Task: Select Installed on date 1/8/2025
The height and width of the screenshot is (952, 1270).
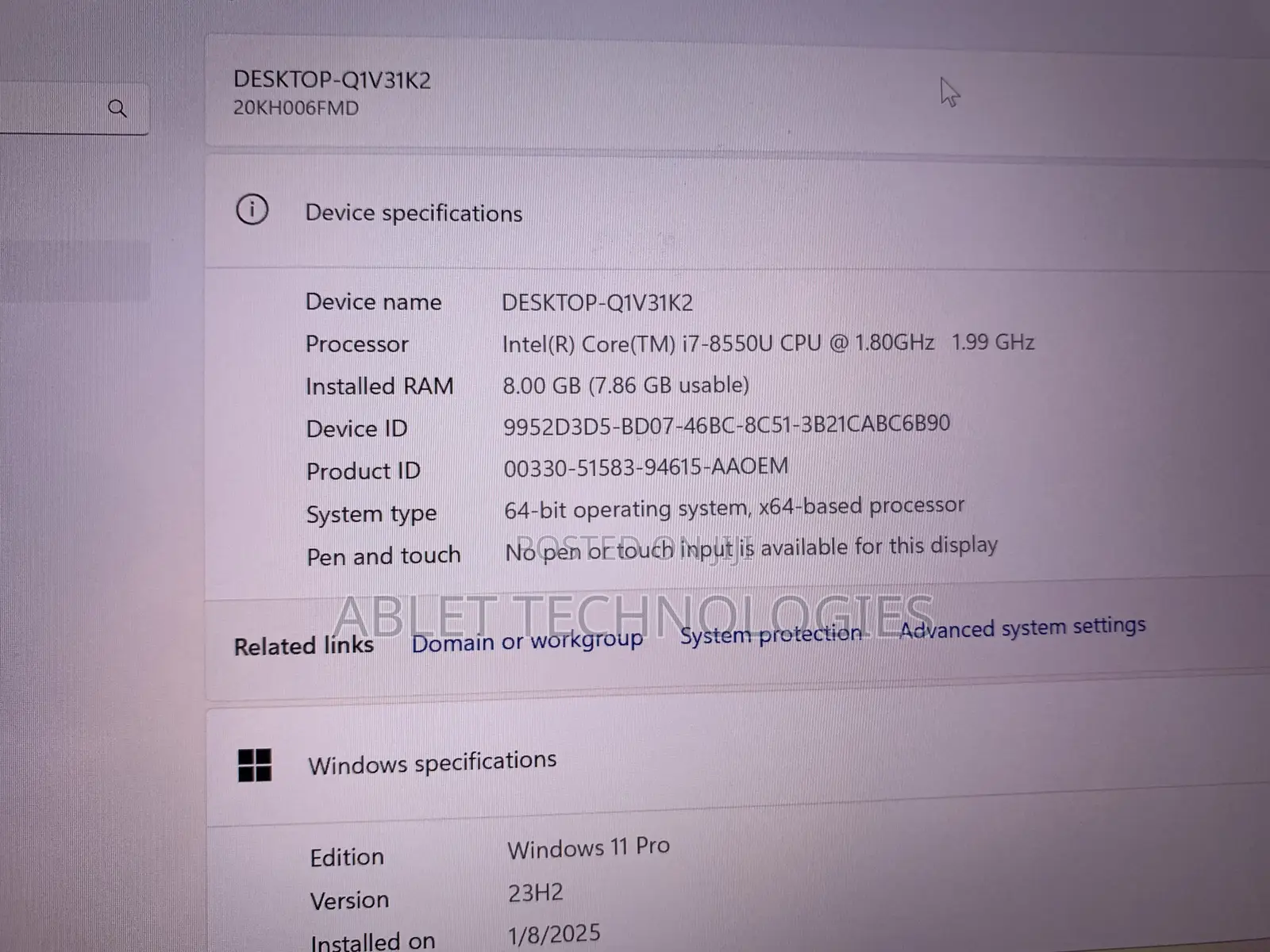Action: [554, 935]
